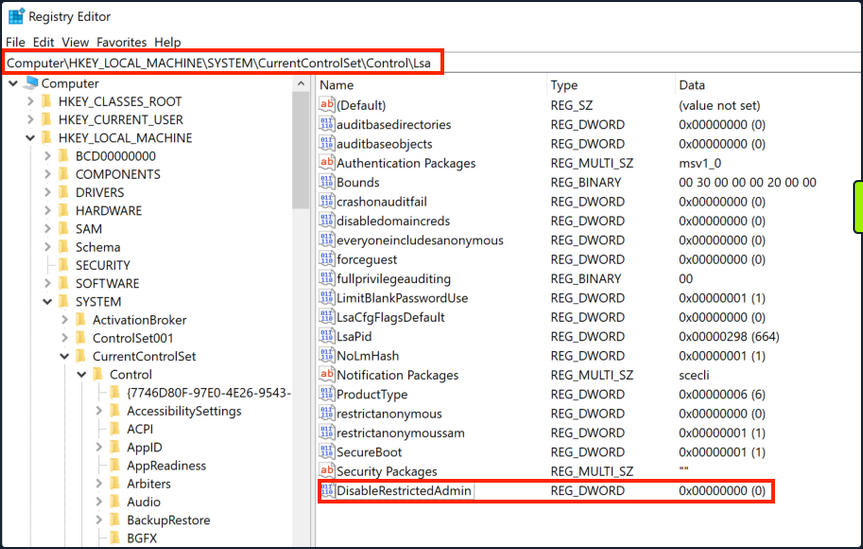Screen dimensions: 863x549
Task: Open the Favorites menu
Action: (x=122, y=42)
